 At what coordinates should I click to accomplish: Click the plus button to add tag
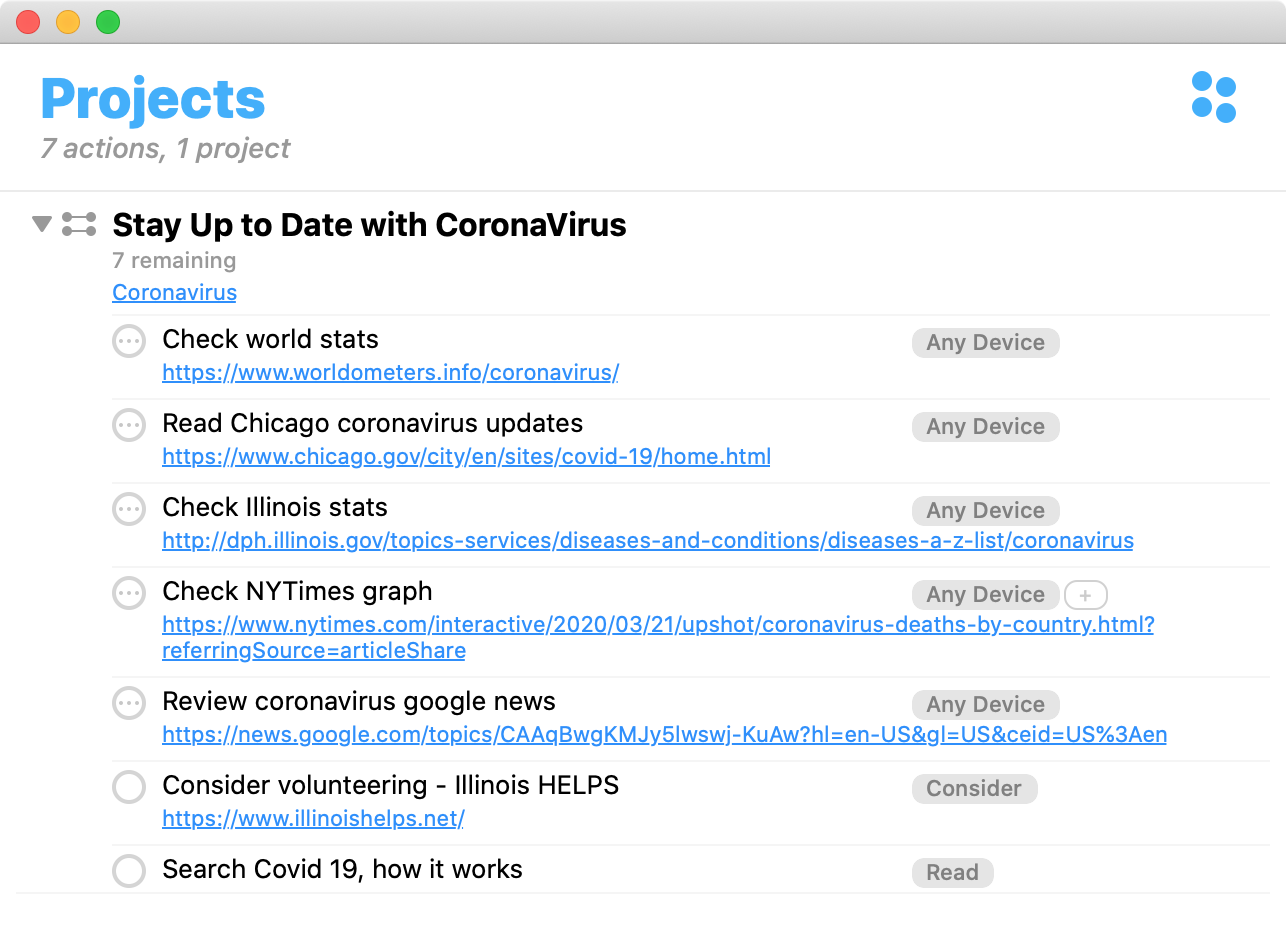[x=1085, y=595]
